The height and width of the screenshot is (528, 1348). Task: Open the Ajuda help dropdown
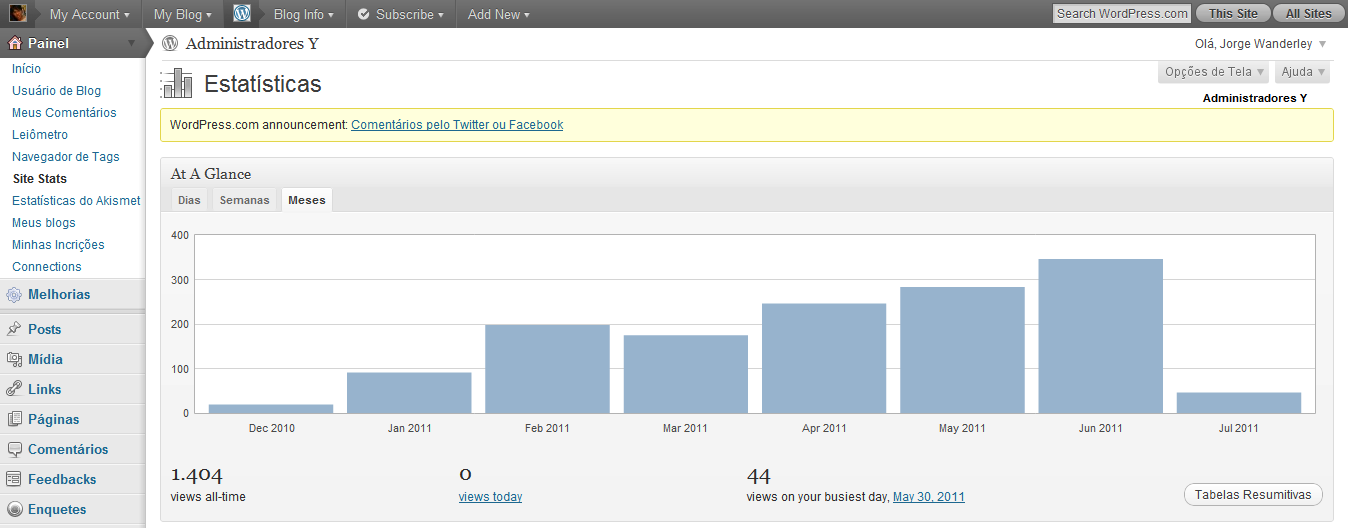click(1302, 72)
